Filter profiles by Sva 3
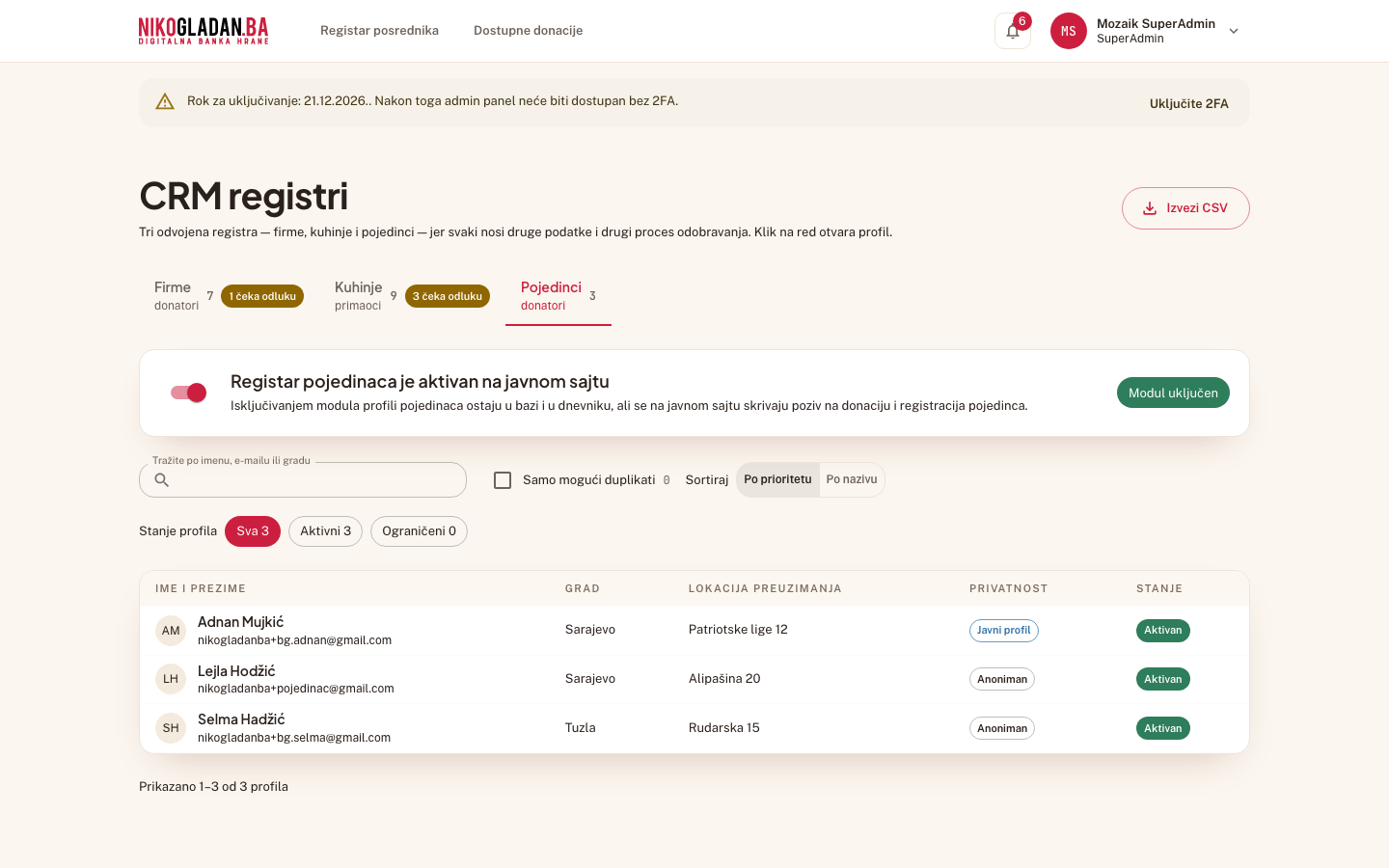Screen dimensions: 1389x868 coord(253,531)
